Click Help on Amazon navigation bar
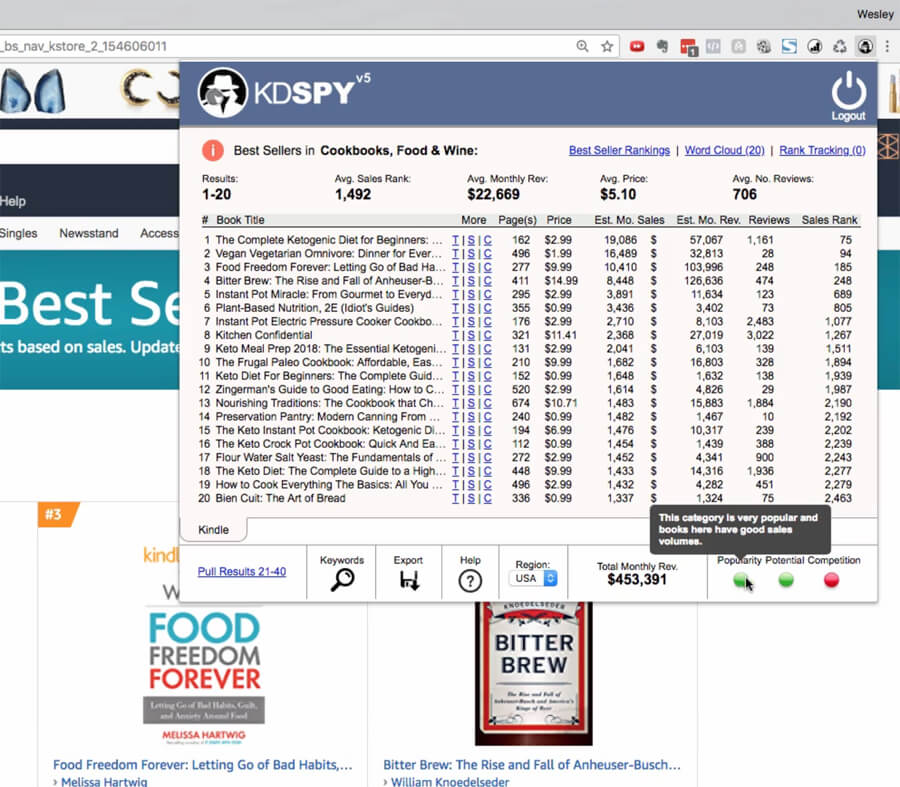 pyautogui.click(x=13, y=201)
